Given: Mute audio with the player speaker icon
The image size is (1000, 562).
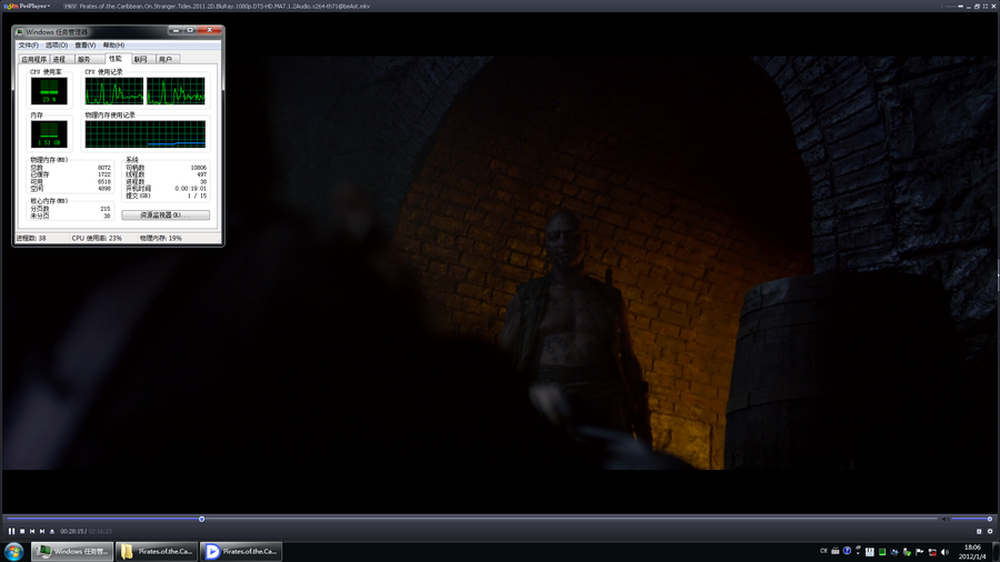Looking at the screenshot, I should click(945, 519).
